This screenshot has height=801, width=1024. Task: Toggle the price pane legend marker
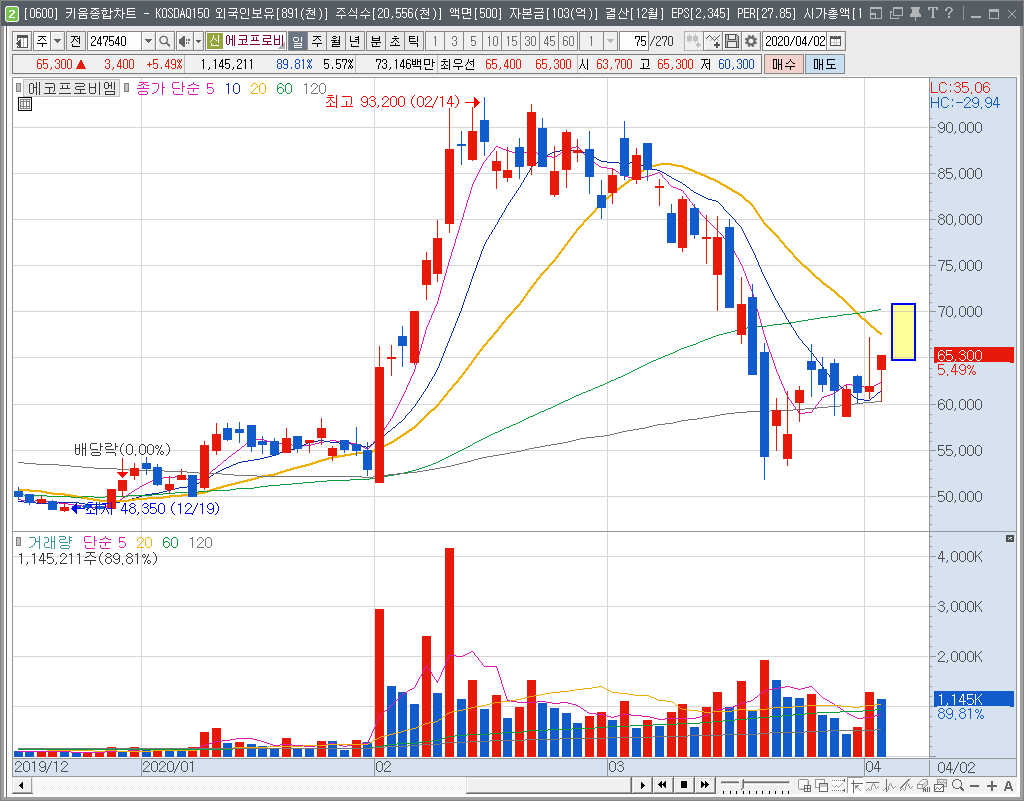pyautogui.click(x=18, y=87)
